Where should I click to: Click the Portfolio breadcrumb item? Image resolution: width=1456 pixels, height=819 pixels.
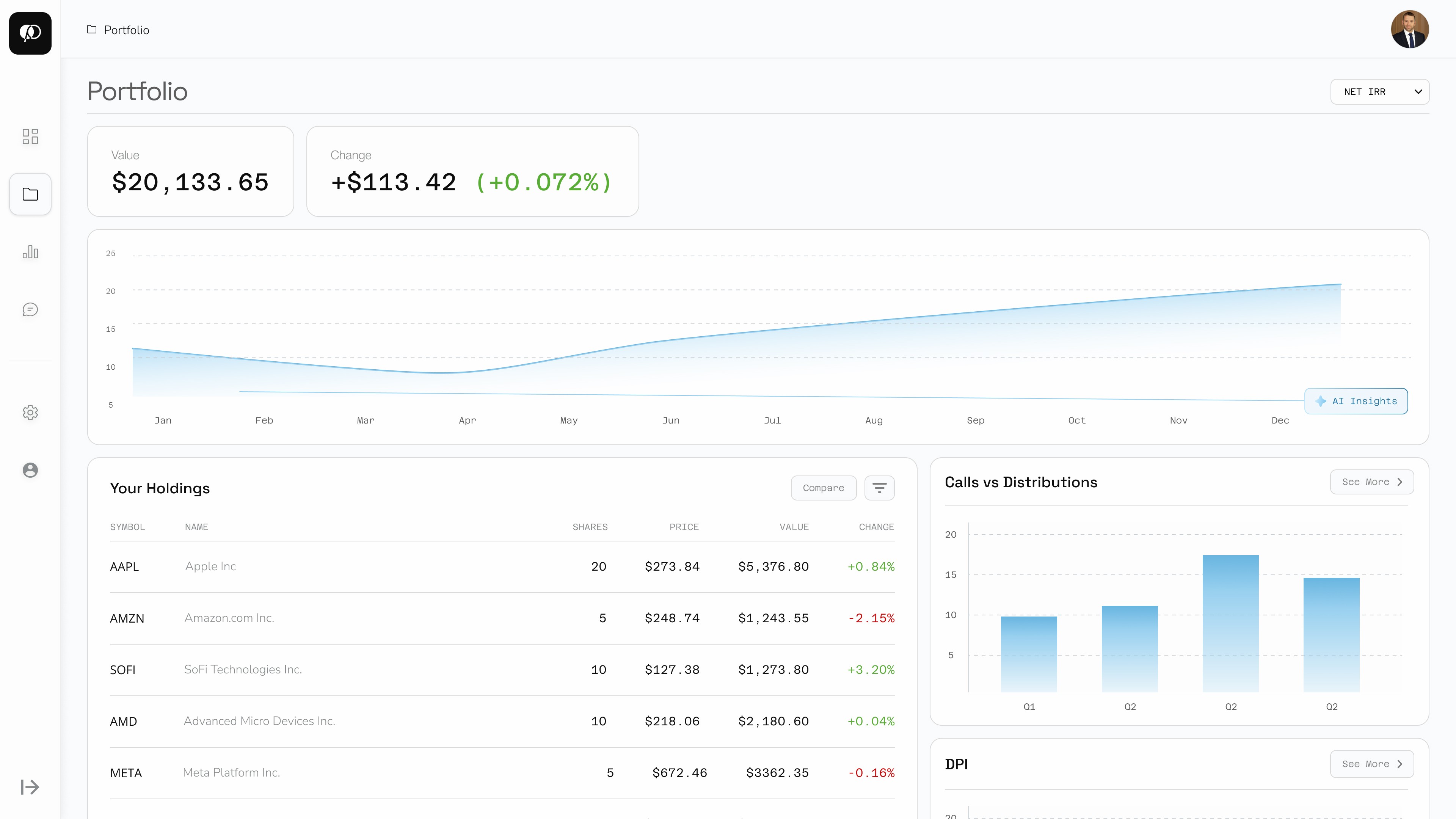point(126,30)
